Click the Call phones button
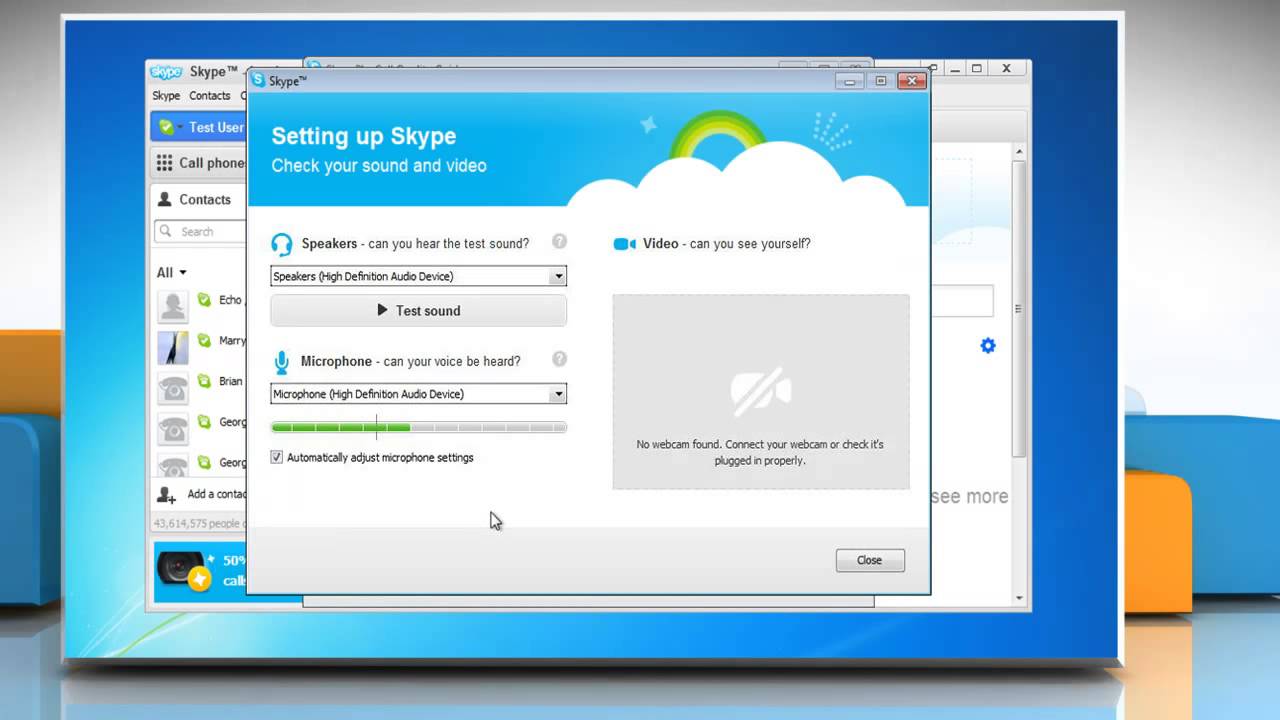This screenshot has height=720, width=1280. (x=198, y=163)
